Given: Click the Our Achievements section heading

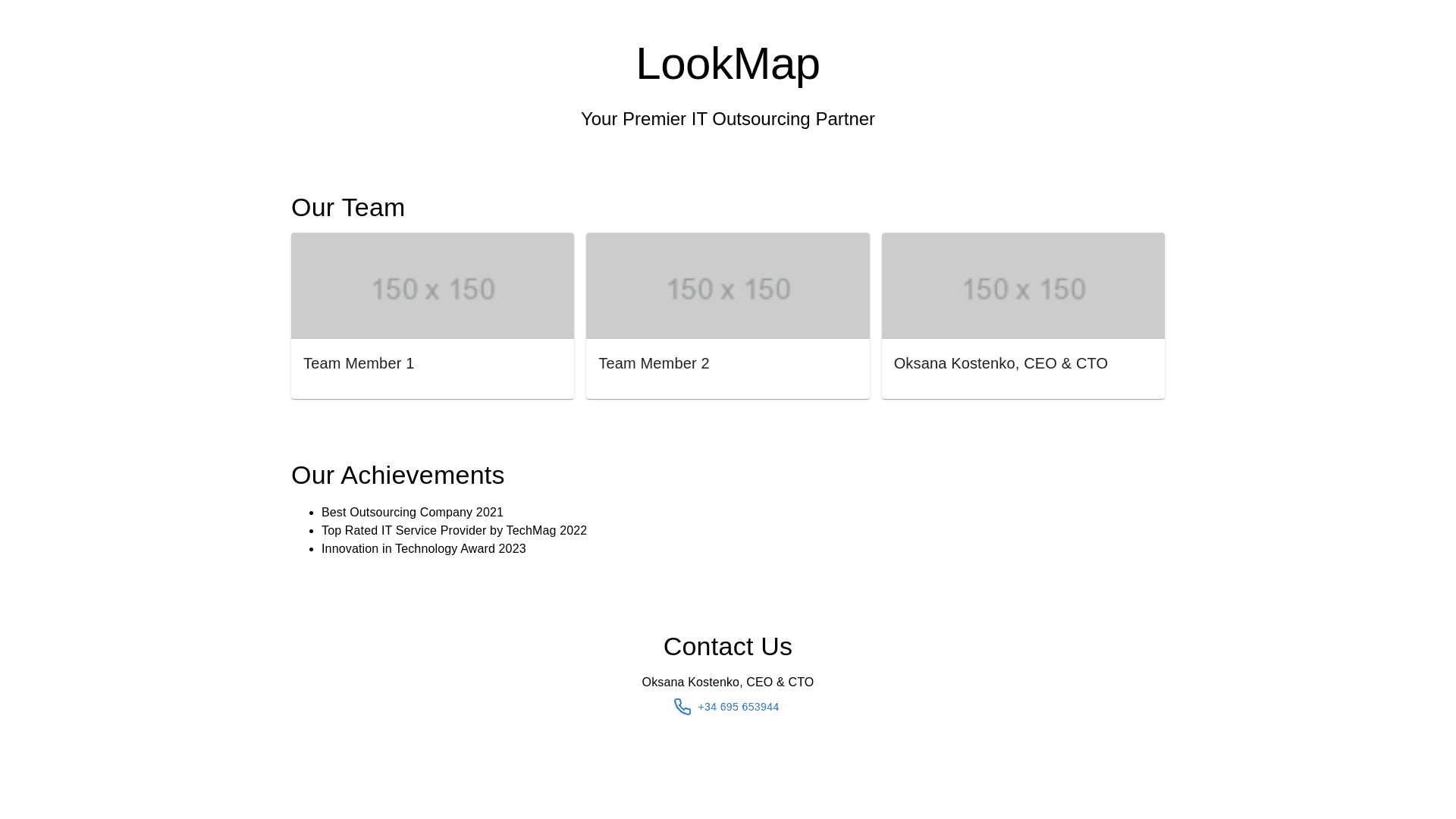Looking at the screenshot, I should pos(397,475).
